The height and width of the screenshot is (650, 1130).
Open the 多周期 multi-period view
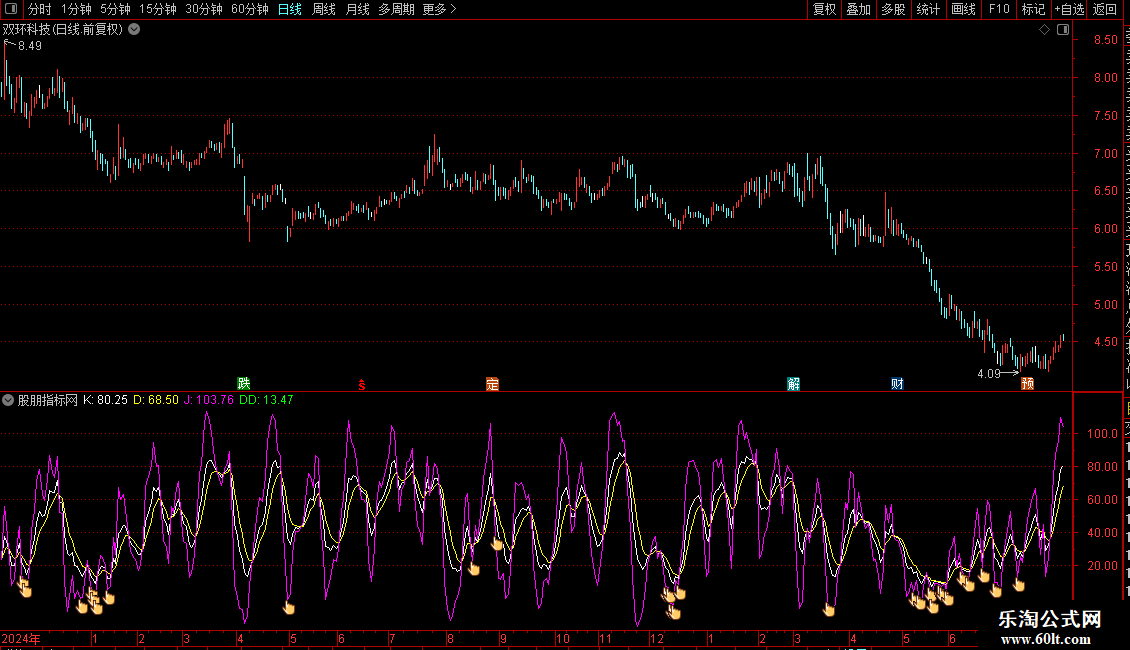click(396, 9)
